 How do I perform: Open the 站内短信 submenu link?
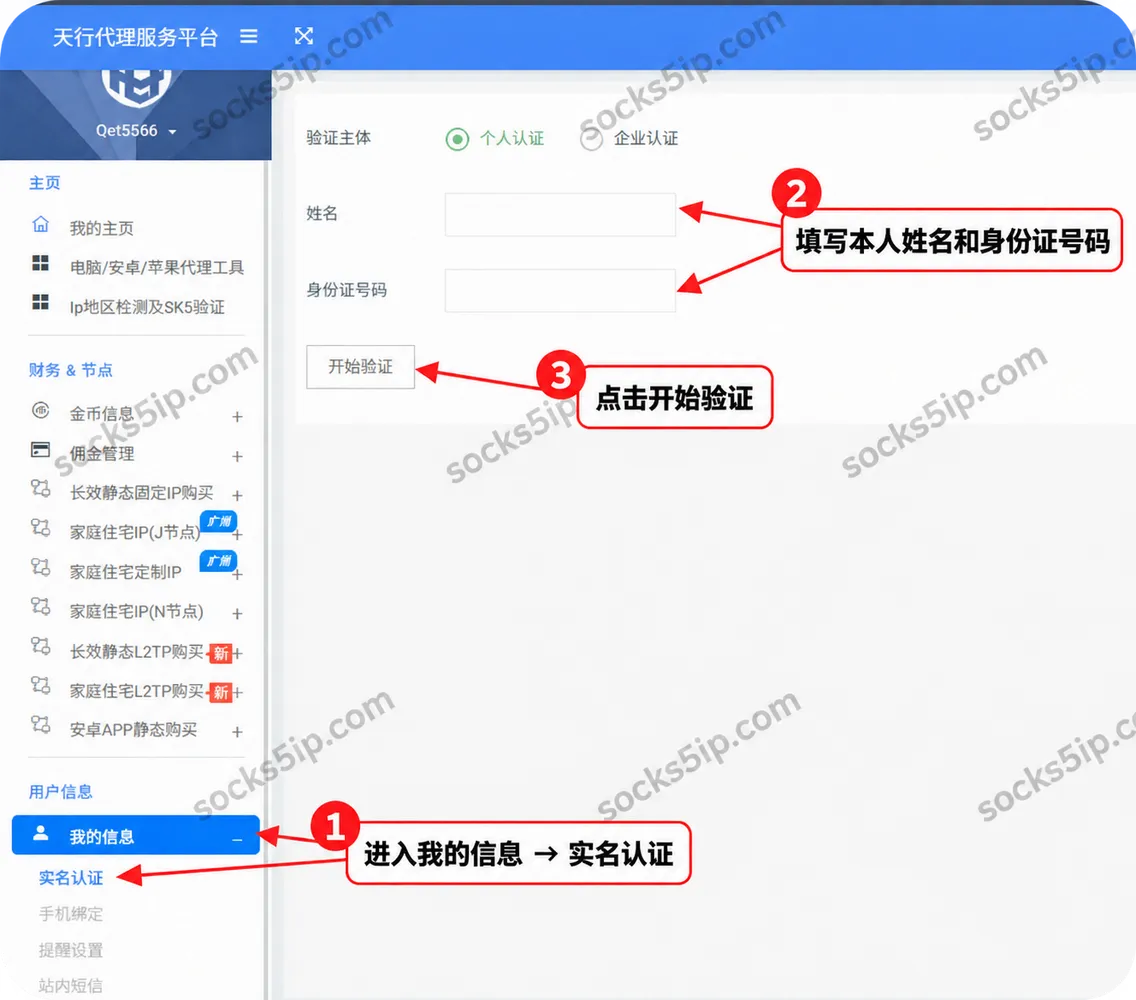pos(71,986)
